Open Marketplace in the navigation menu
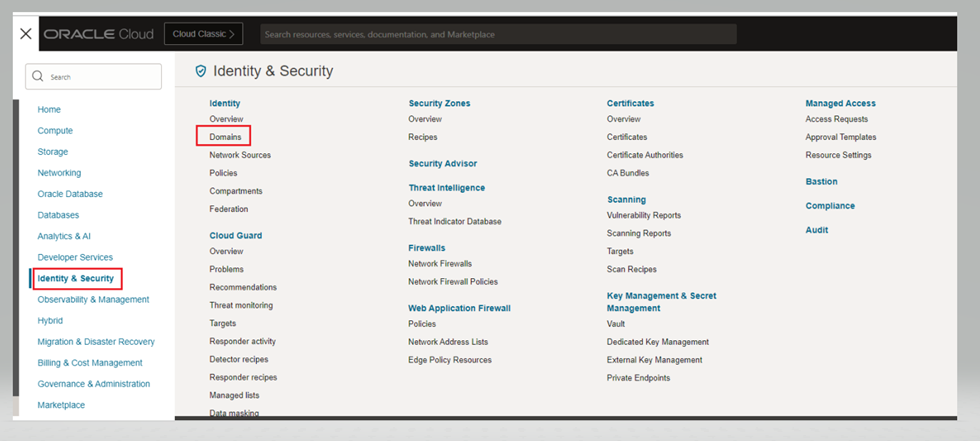Image resolution: width=980 pixels, height=441 pixels. coord(61,405)
